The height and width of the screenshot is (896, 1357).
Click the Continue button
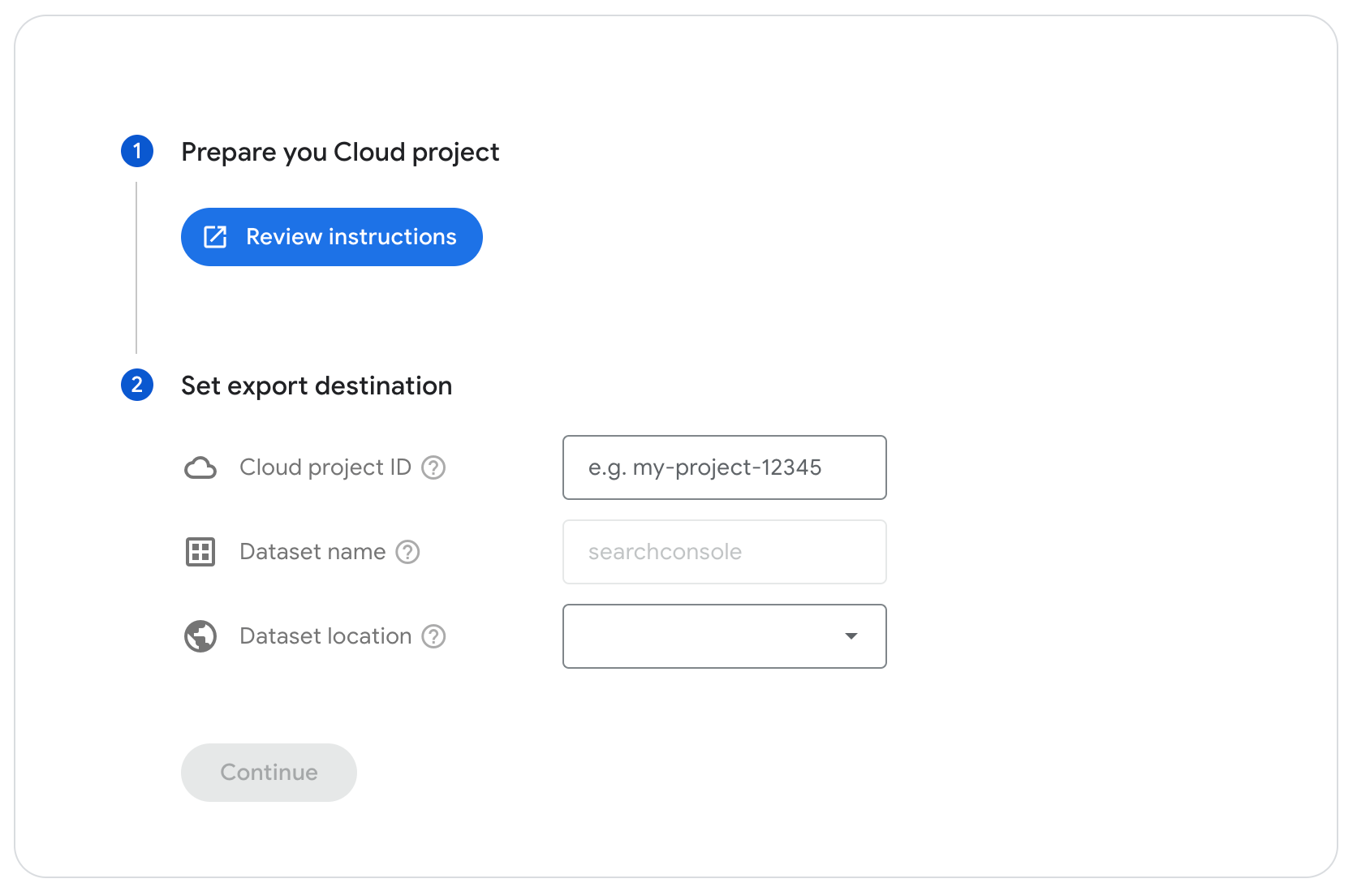[269, 772]
